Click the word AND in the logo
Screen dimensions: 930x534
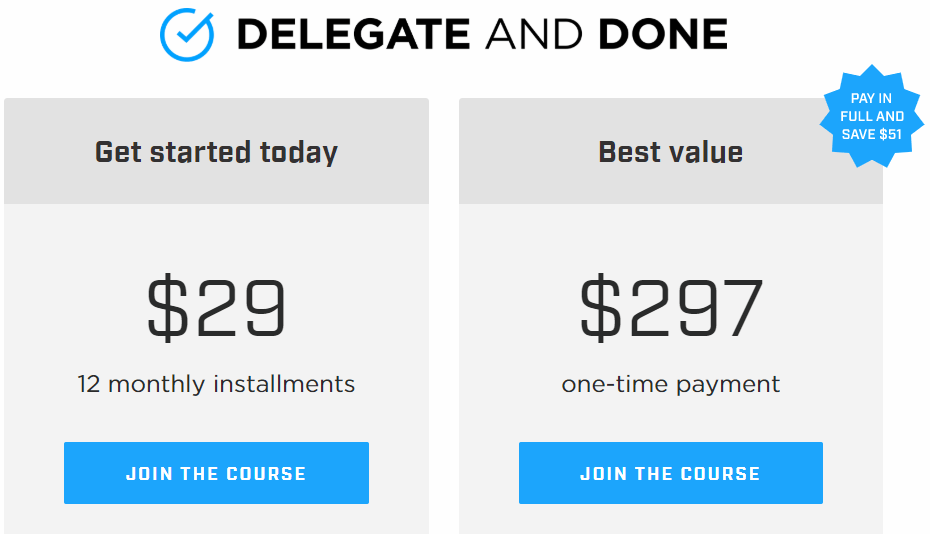[533, 35]
